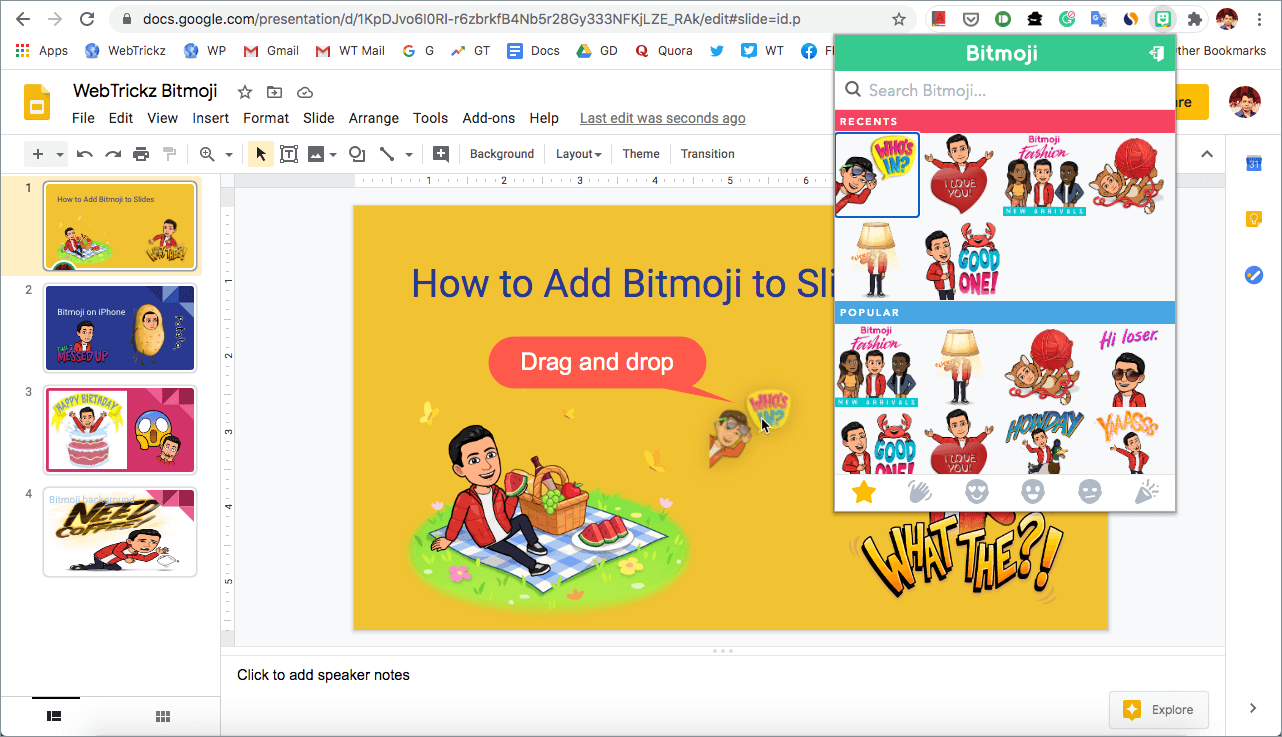1282x737 pixels.
Task: Pick the 'Hi loser' Bitmoji in Popular
Action: tap(1131, 365)
